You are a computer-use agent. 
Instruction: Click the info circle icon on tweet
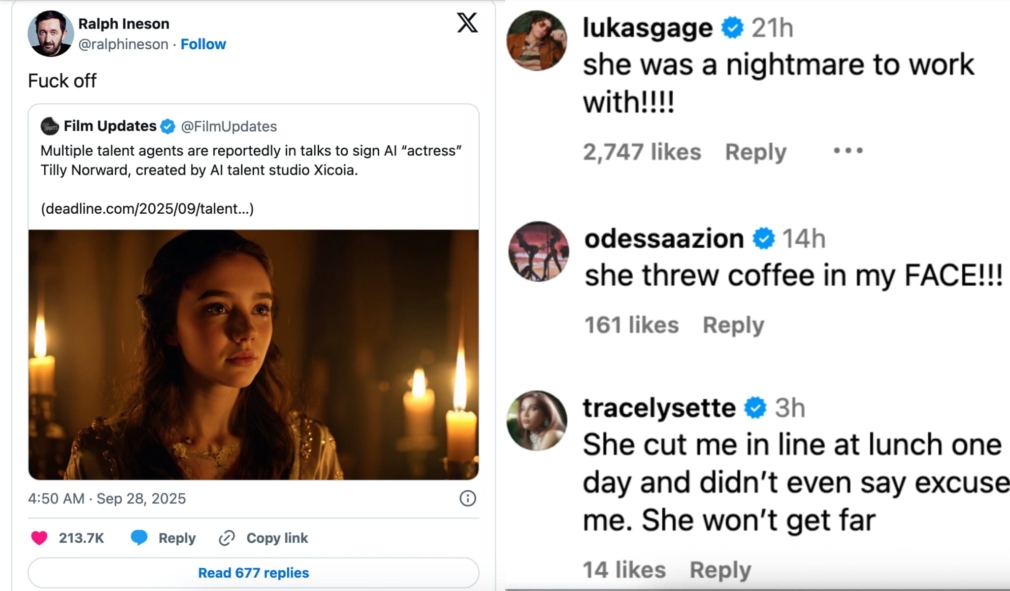click(x=467, y=498)
